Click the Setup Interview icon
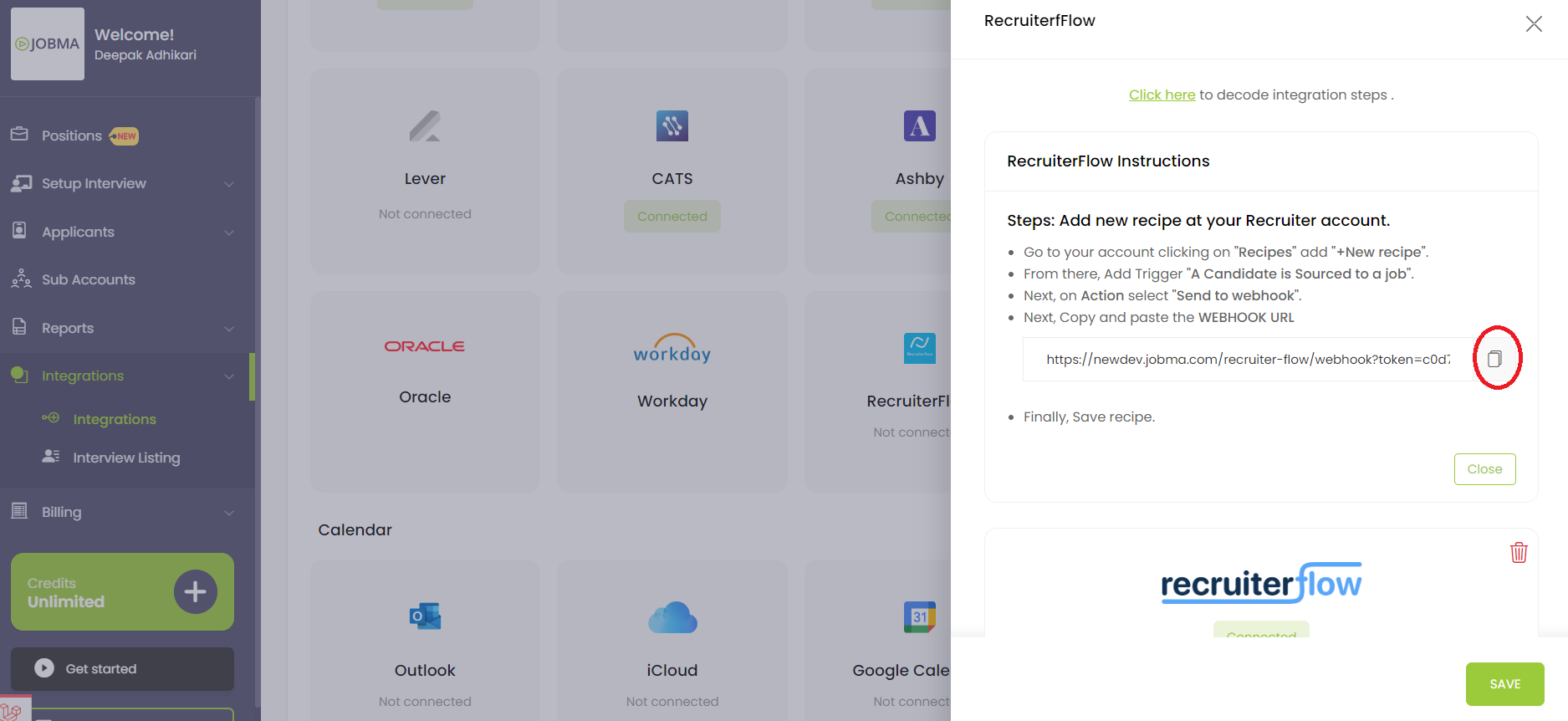 click(21, 182)
